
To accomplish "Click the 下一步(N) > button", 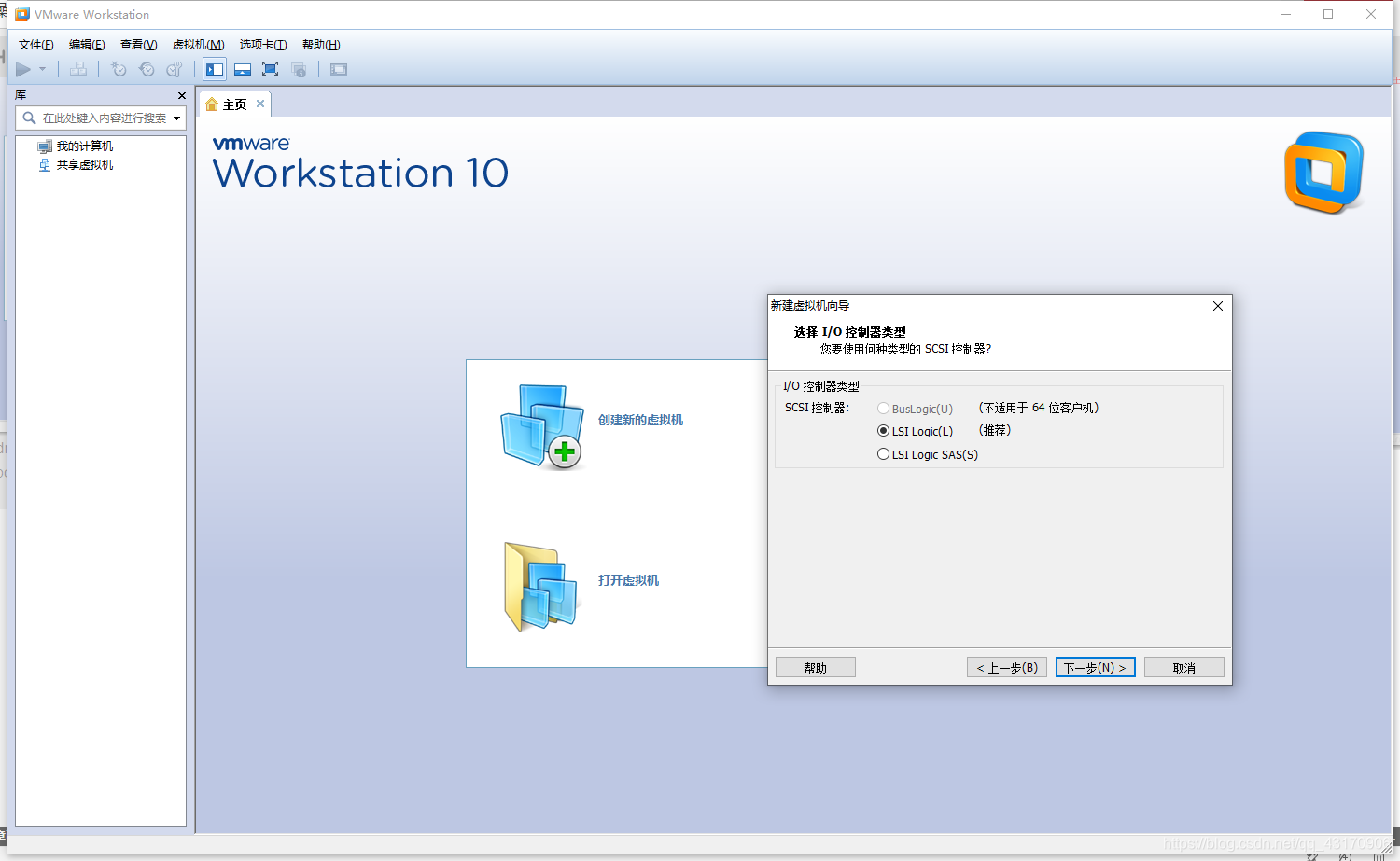I will click(x=1096, y=668).
